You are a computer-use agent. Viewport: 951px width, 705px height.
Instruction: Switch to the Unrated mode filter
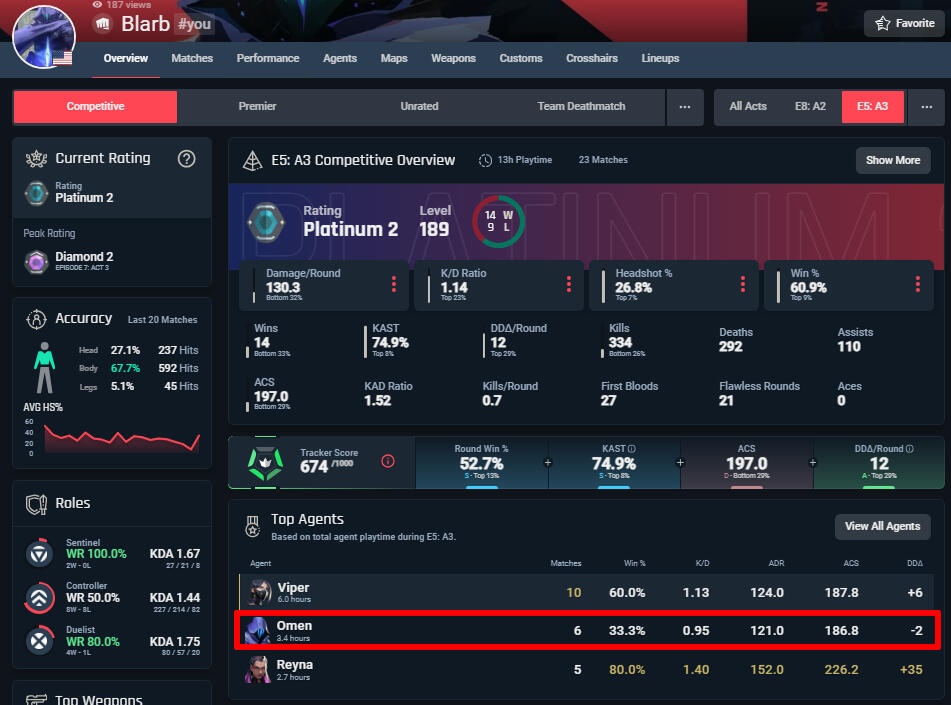pyautogui.click(x=419, y=106)
